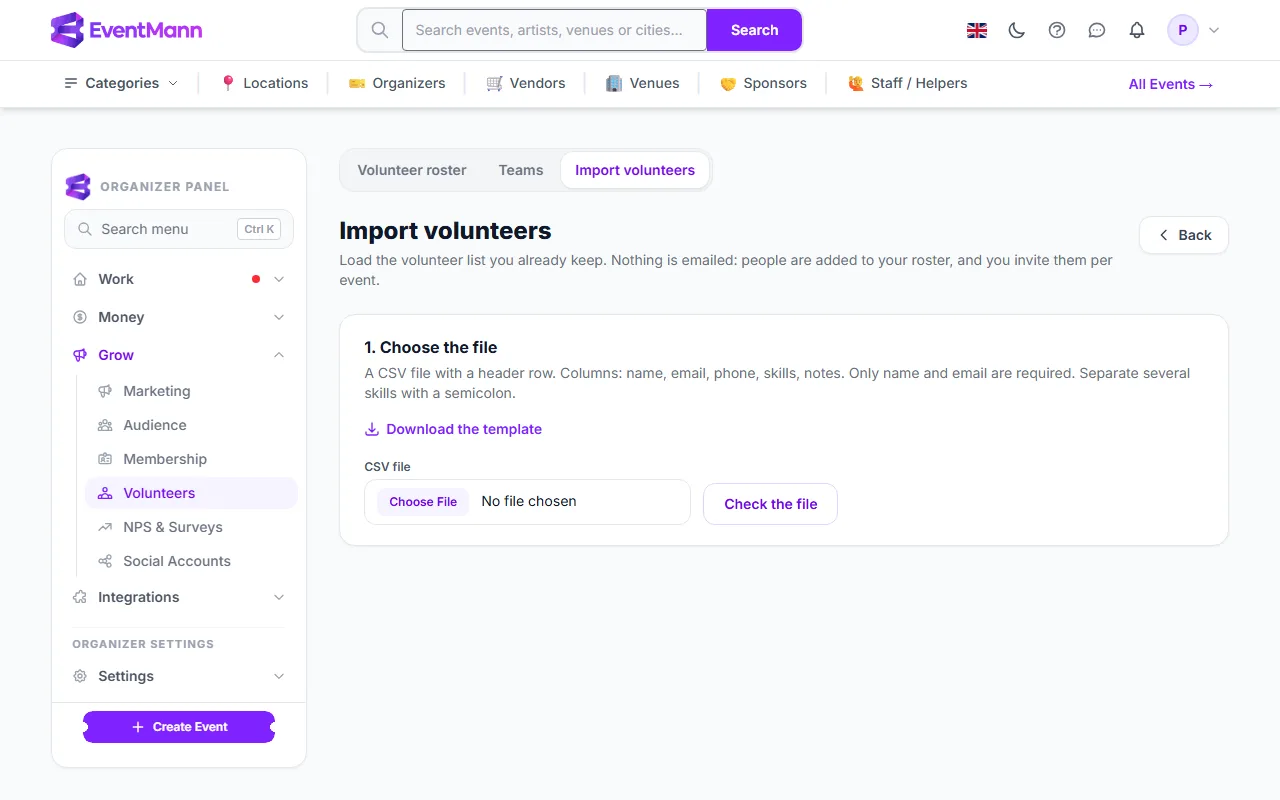Viewport: 1280px width, 800px height.
Task: Open Audience in the sidebar
Action: click(x=191, y=425)
